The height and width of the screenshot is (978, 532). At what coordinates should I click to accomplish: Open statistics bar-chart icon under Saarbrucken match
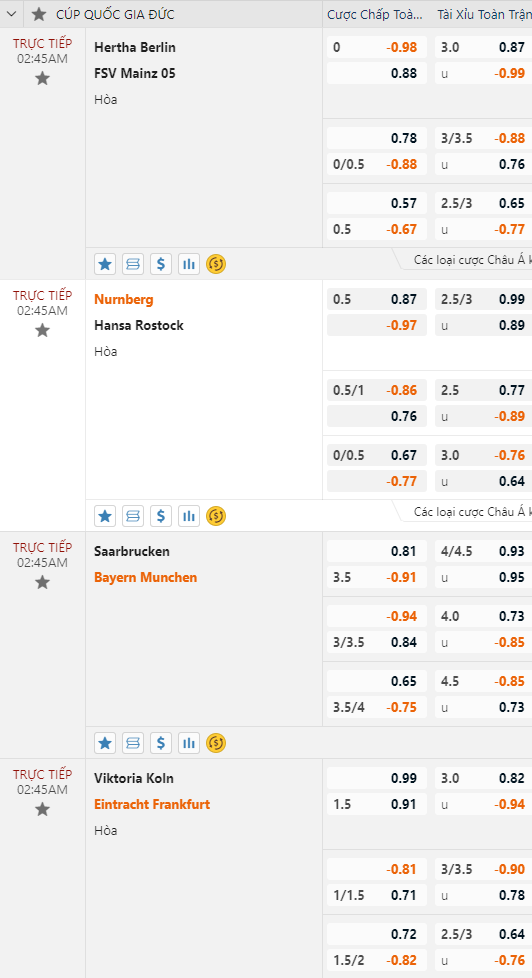coord(188,743)
